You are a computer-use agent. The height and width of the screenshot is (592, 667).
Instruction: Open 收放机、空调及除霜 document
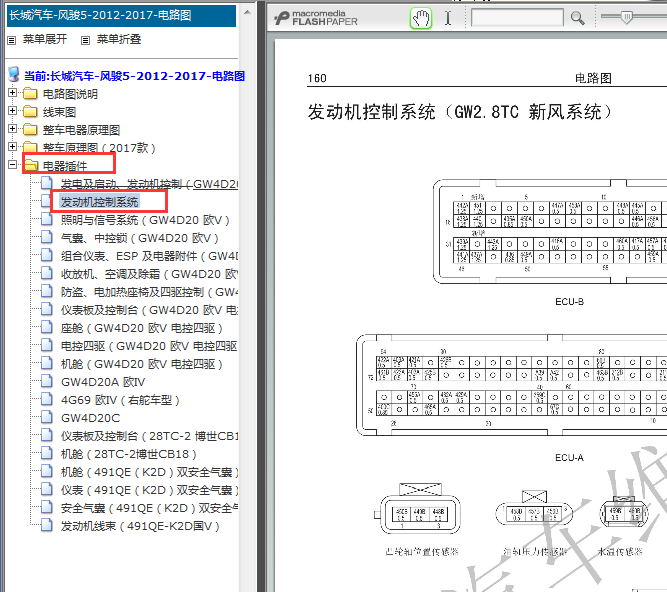pos(149,274)
